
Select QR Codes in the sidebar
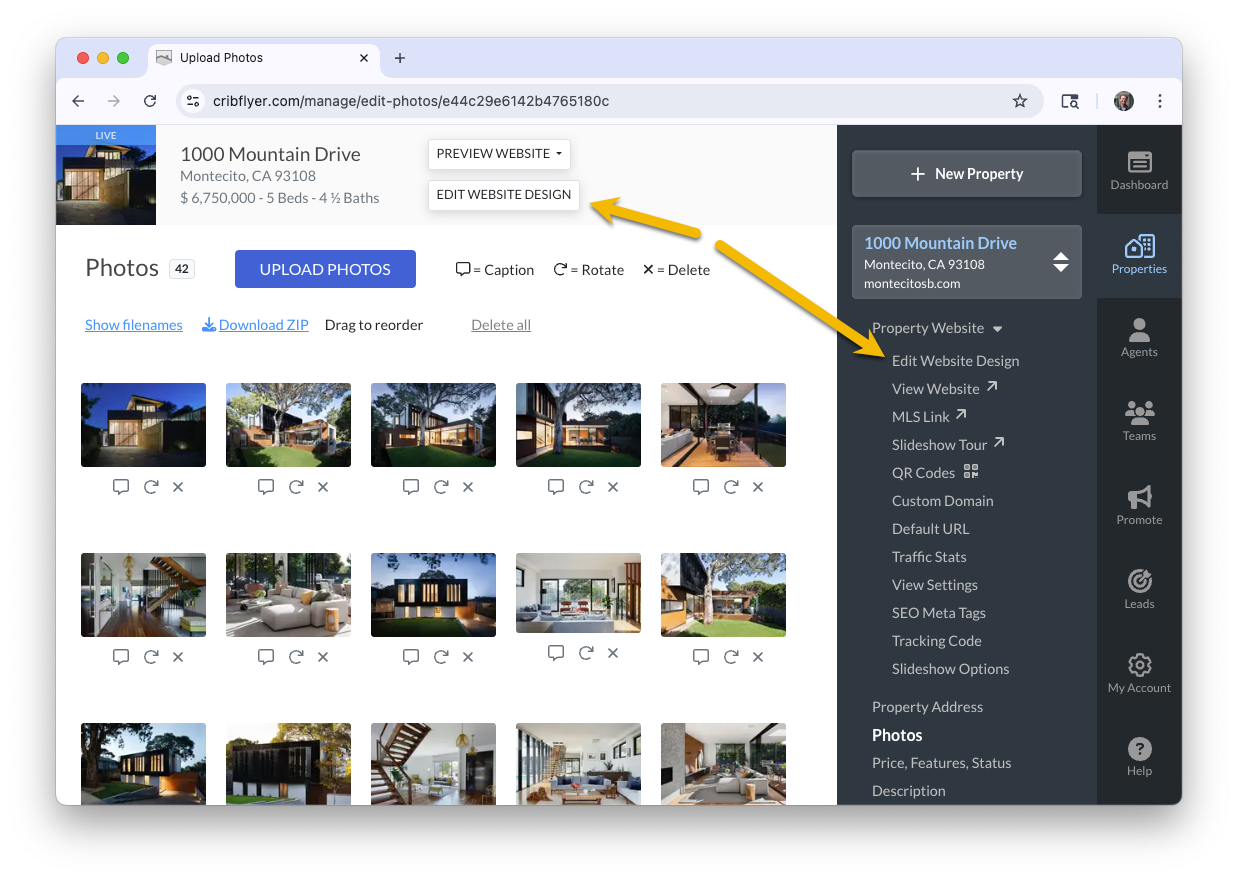934,473
